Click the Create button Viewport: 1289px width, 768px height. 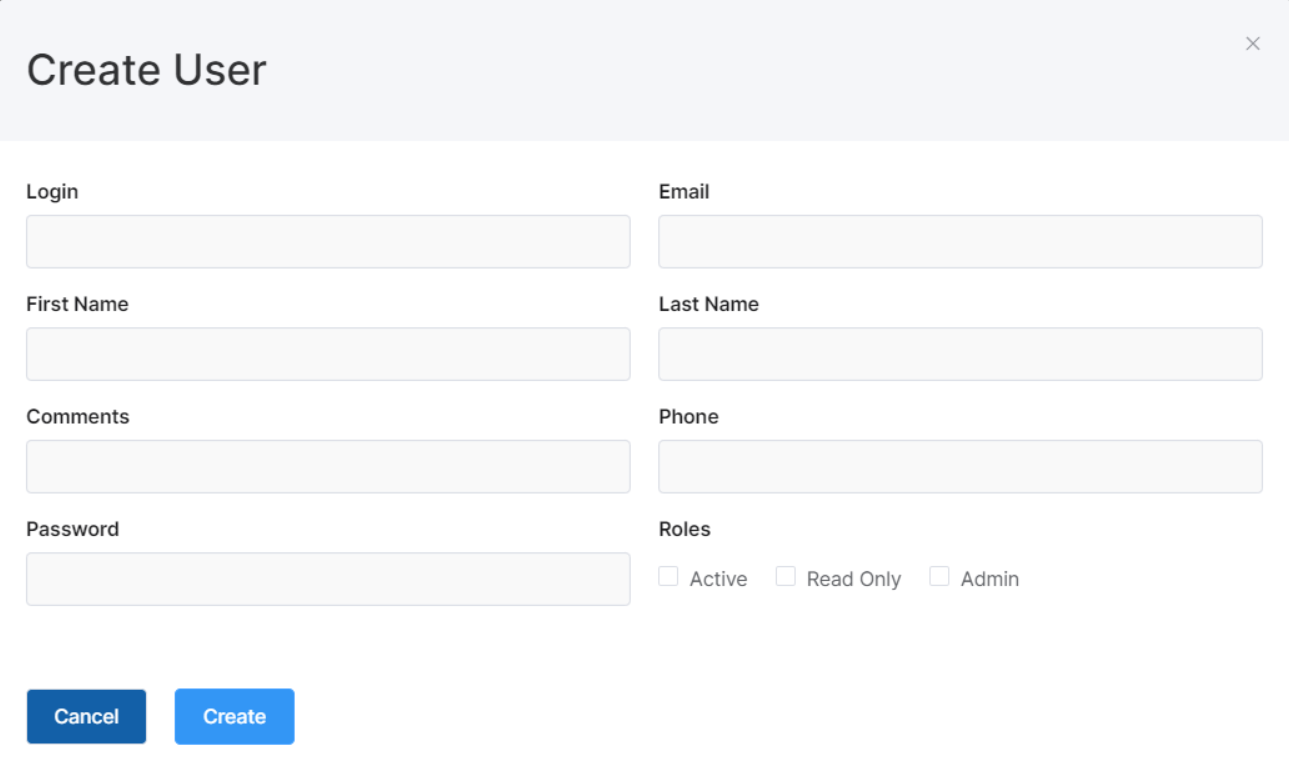click(x=234, y=716)
